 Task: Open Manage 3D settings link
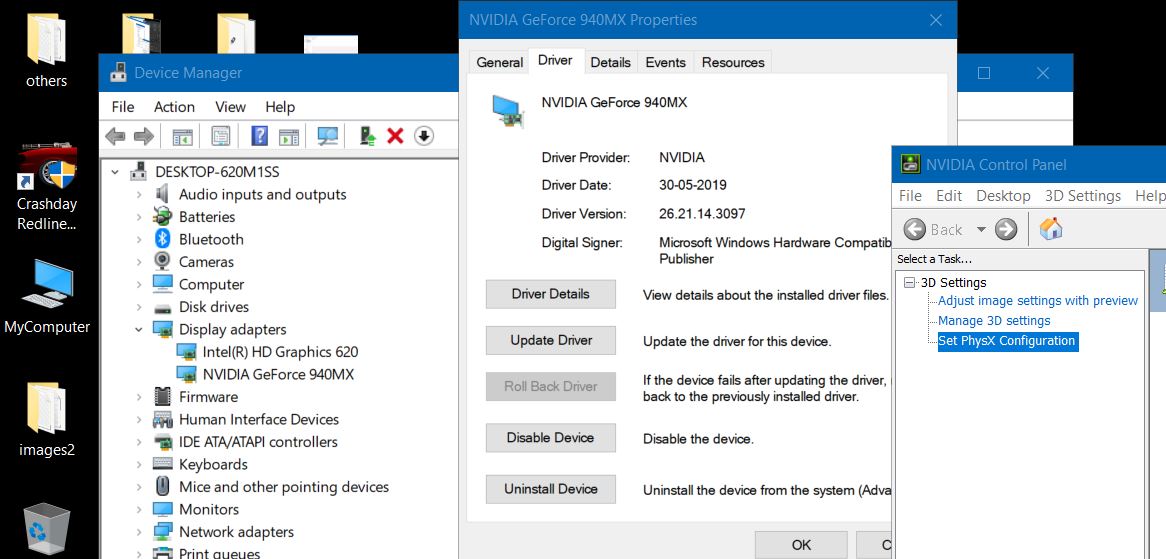994,320
